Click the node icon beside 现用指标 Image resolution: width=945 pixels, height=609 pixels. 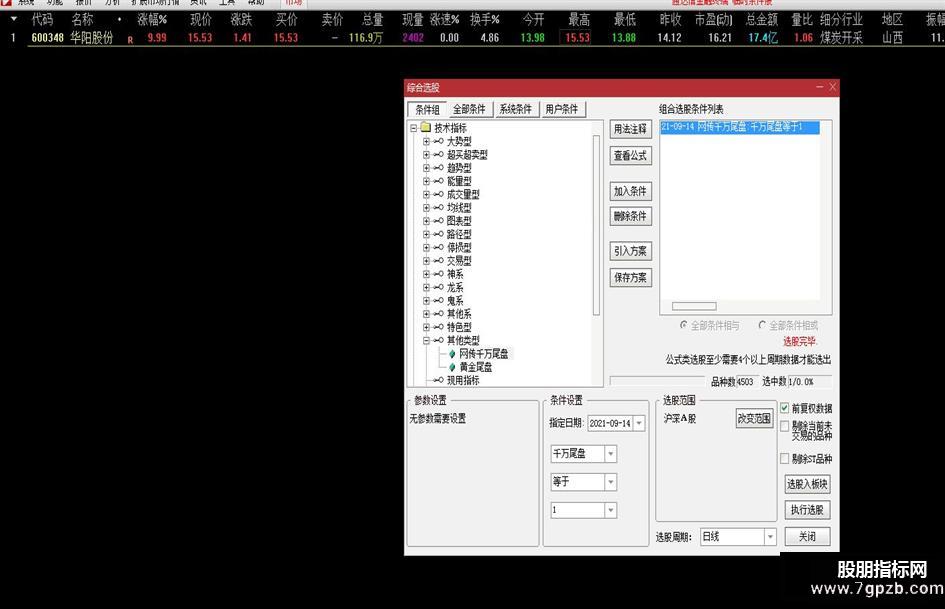coord(438,380)
